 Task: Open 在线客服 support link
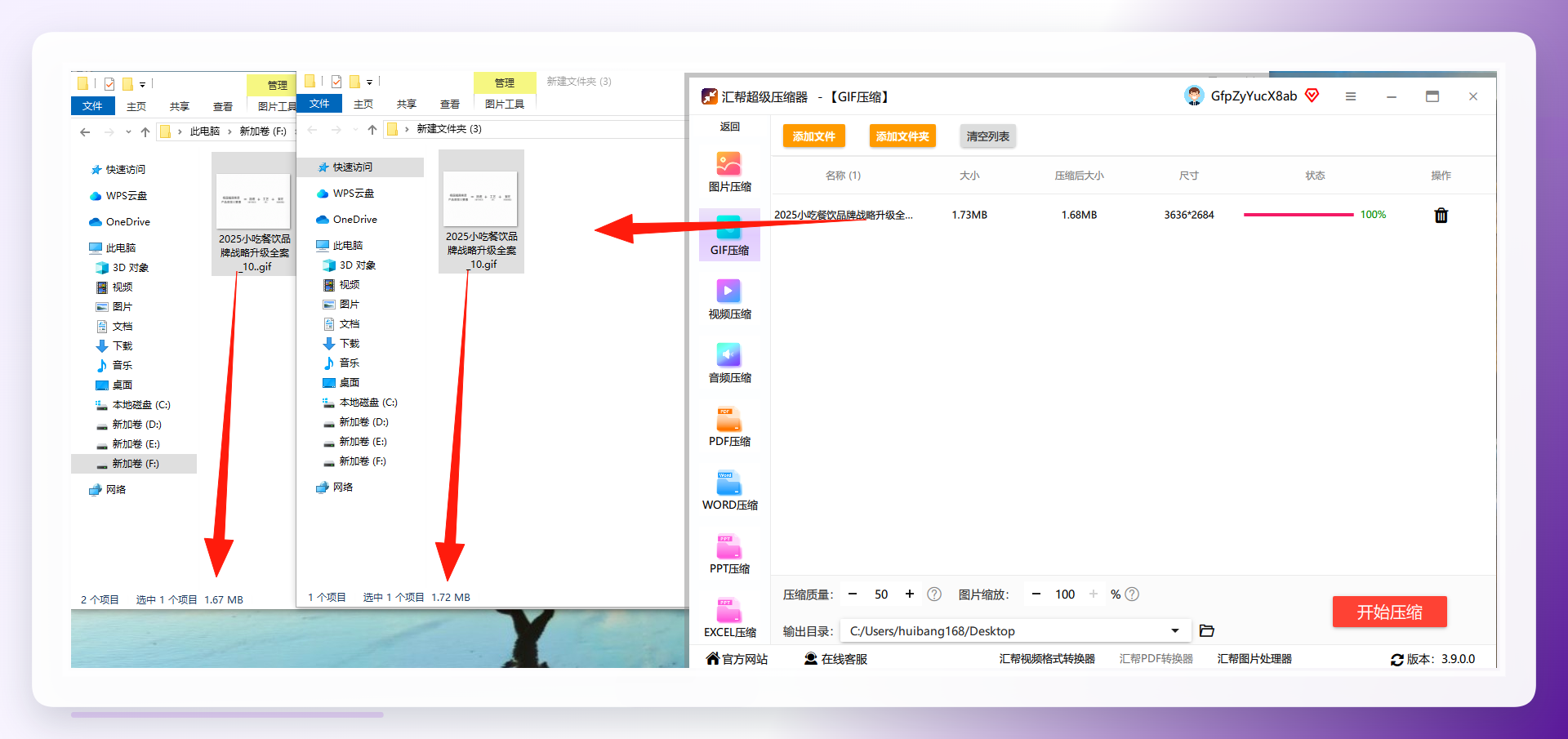(x=835, y=659)
